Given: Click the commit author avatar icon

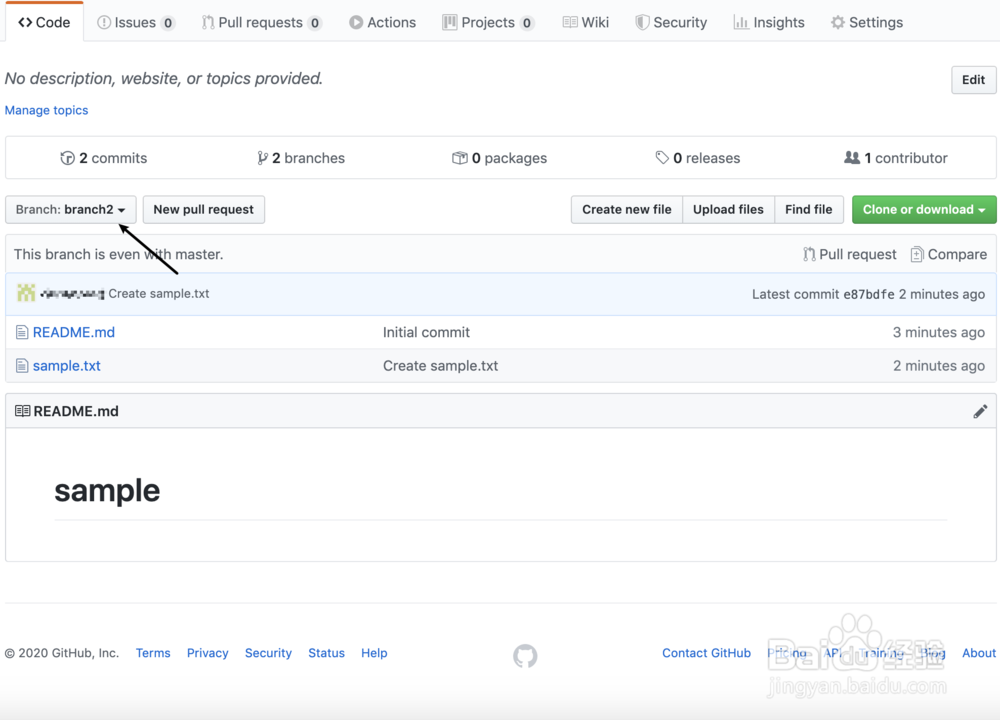Looking at the screenshot, I should (25, 294).
